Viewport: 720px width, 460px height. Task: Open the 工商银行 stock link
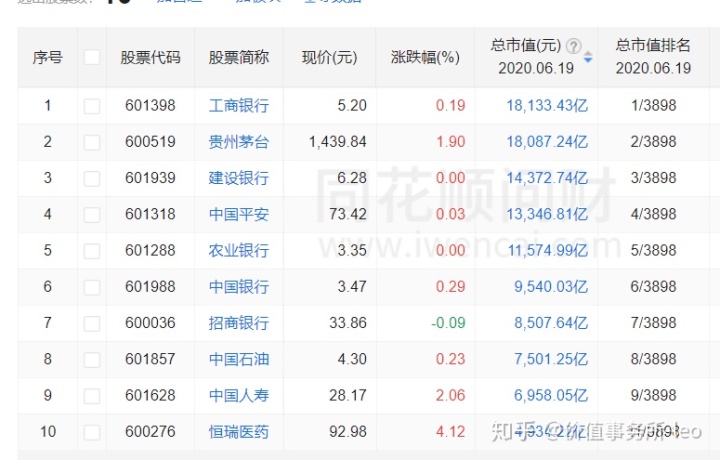[239, 106]
